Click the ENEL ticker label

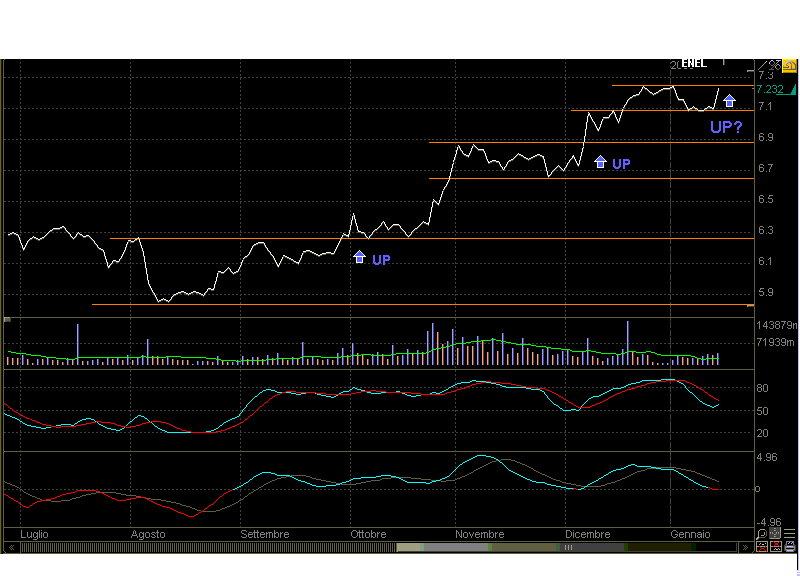[x=694, y=64]
